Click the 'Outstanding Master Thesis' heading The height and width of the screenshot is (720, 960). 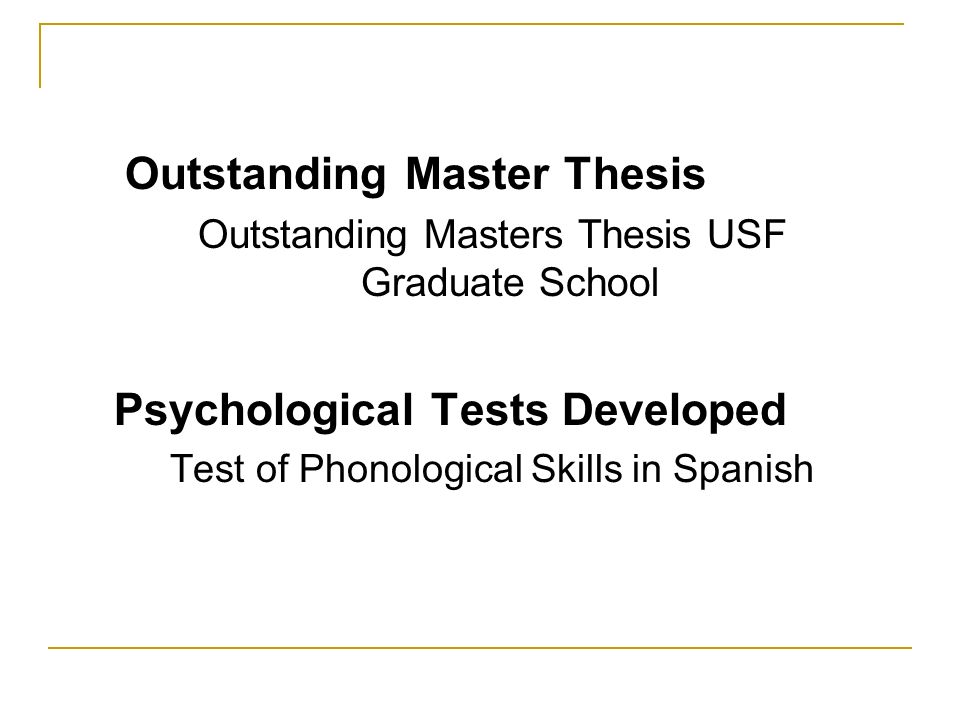click(415, 175)
